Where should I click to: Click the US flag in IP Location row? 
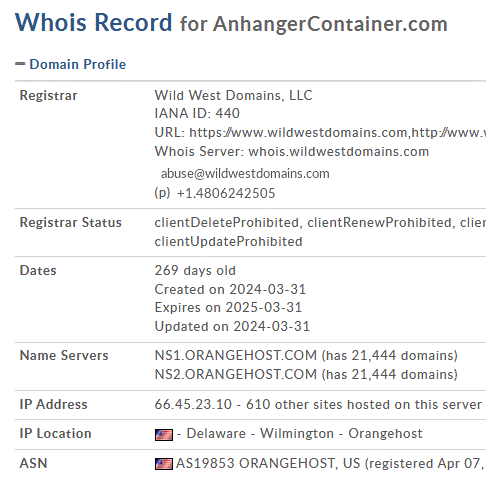tap(164, 435)
